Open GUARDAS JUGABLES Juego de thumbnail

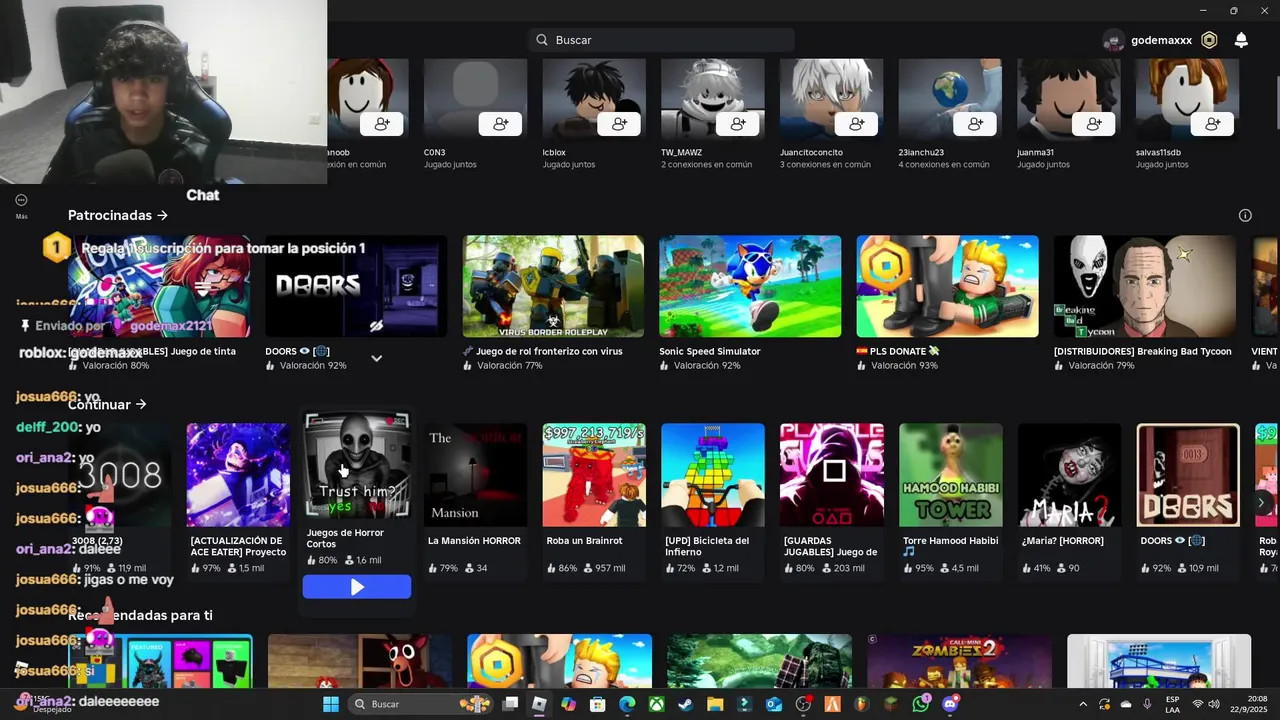832,475
